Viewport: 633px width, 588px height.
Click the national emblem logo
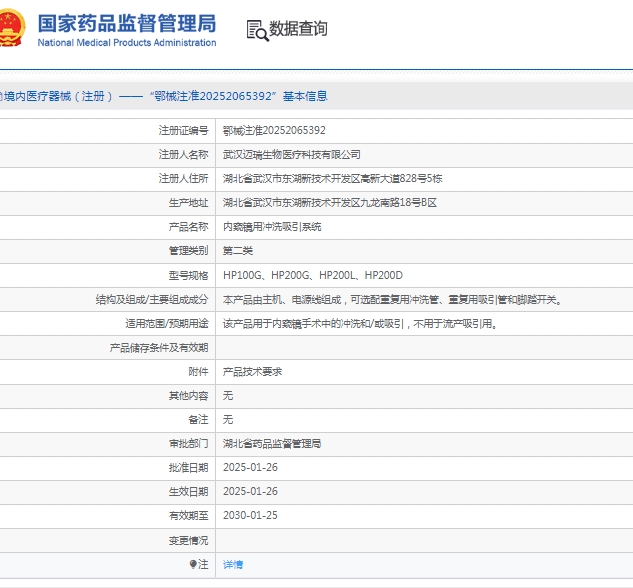[11, 28]
